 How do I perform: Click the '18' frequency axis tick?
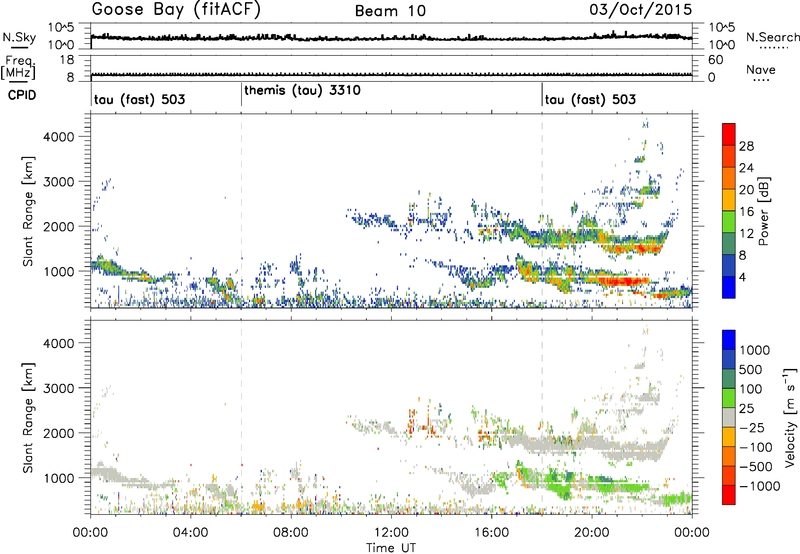pyautogui.click(x=67, y=60)
